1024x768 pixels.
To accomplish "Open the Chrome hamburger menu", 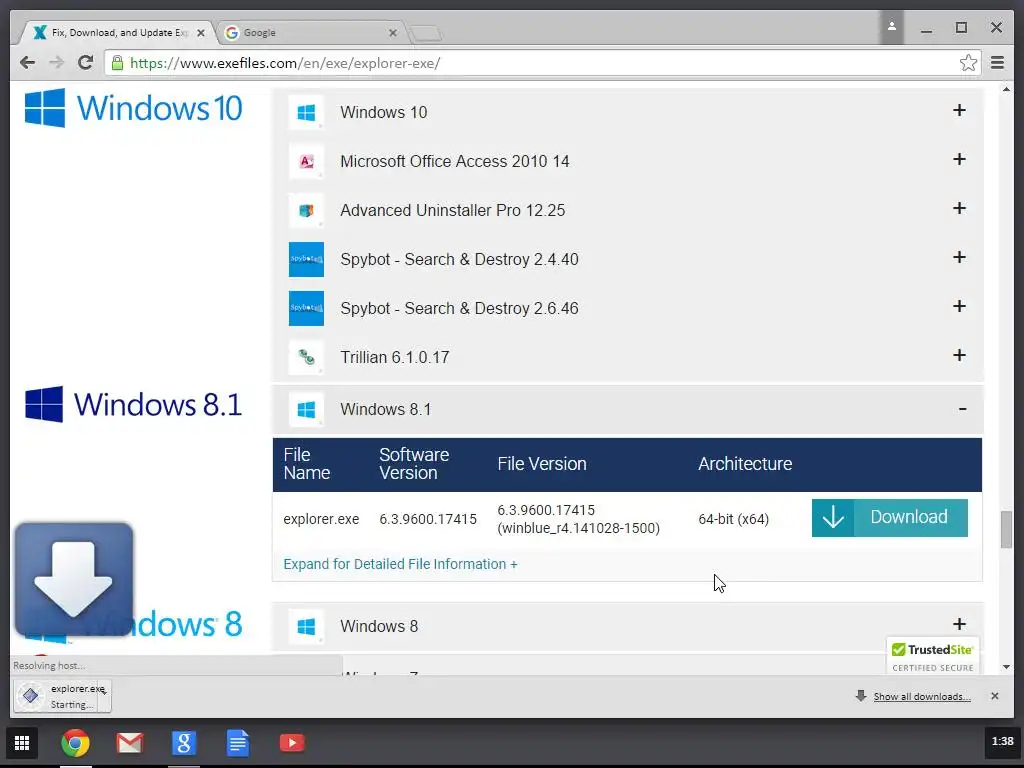I will pos(997,63).
